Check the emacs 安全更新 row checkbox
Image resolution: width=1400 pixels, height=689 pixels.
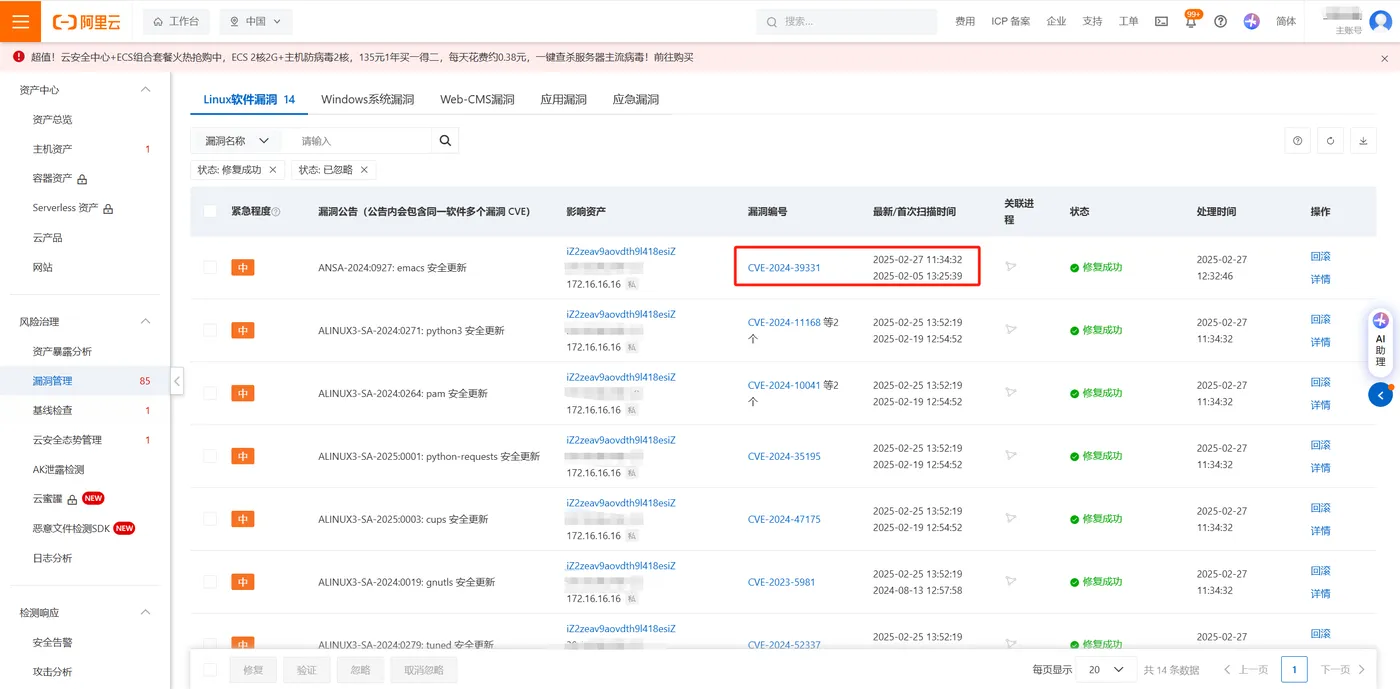[210, 267]
